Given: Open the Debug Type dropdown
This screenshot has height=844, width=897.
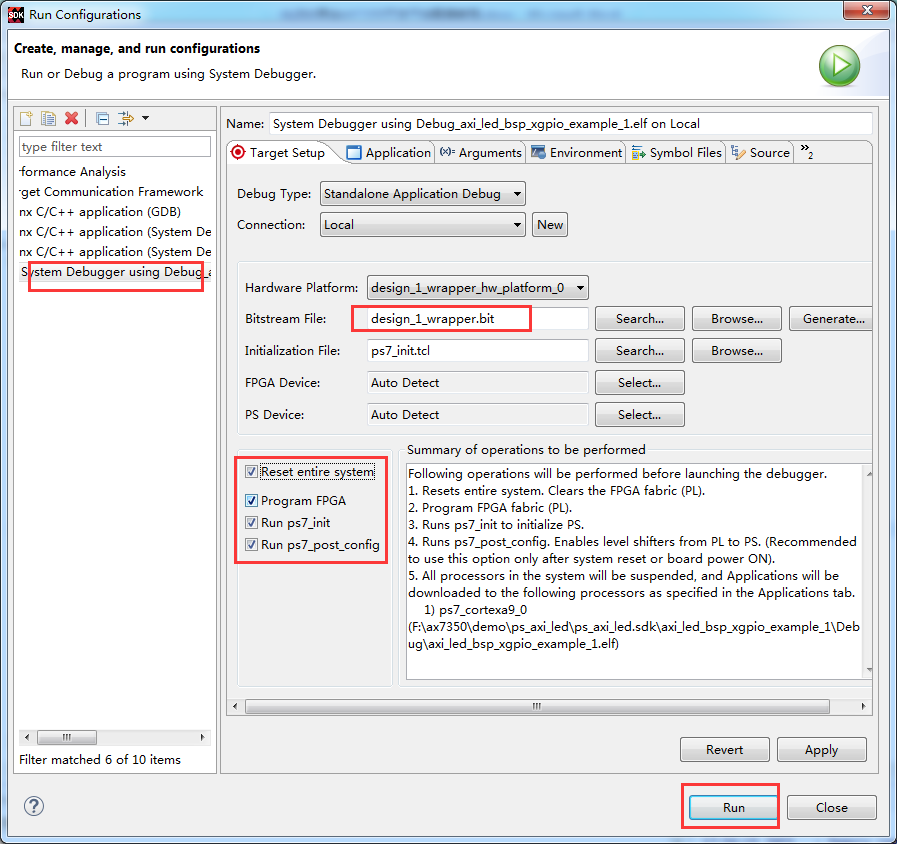Looking at the screenshot, I should click(x=423, y=194).
